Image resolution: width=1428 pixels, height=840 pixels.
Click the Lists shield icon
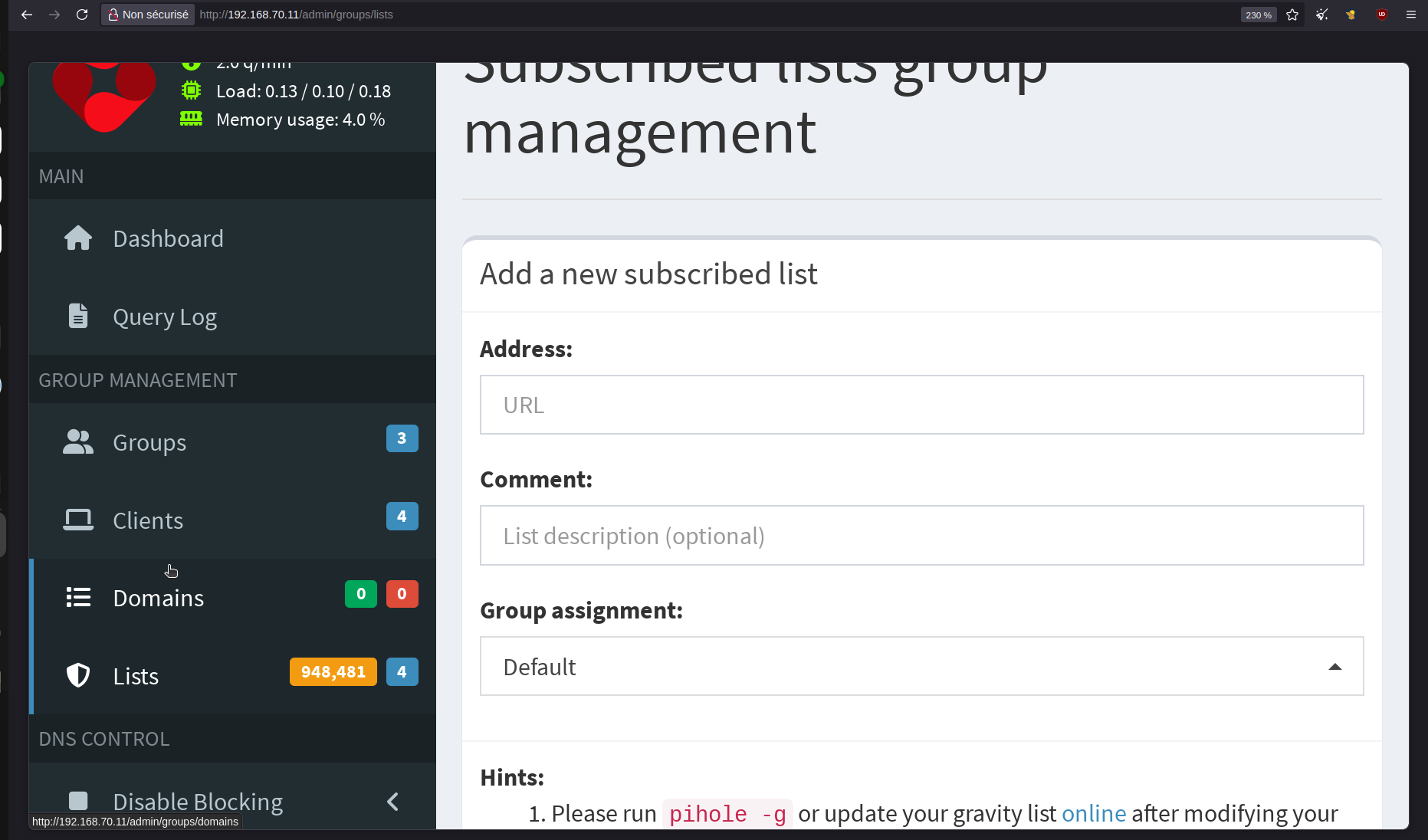78,675
